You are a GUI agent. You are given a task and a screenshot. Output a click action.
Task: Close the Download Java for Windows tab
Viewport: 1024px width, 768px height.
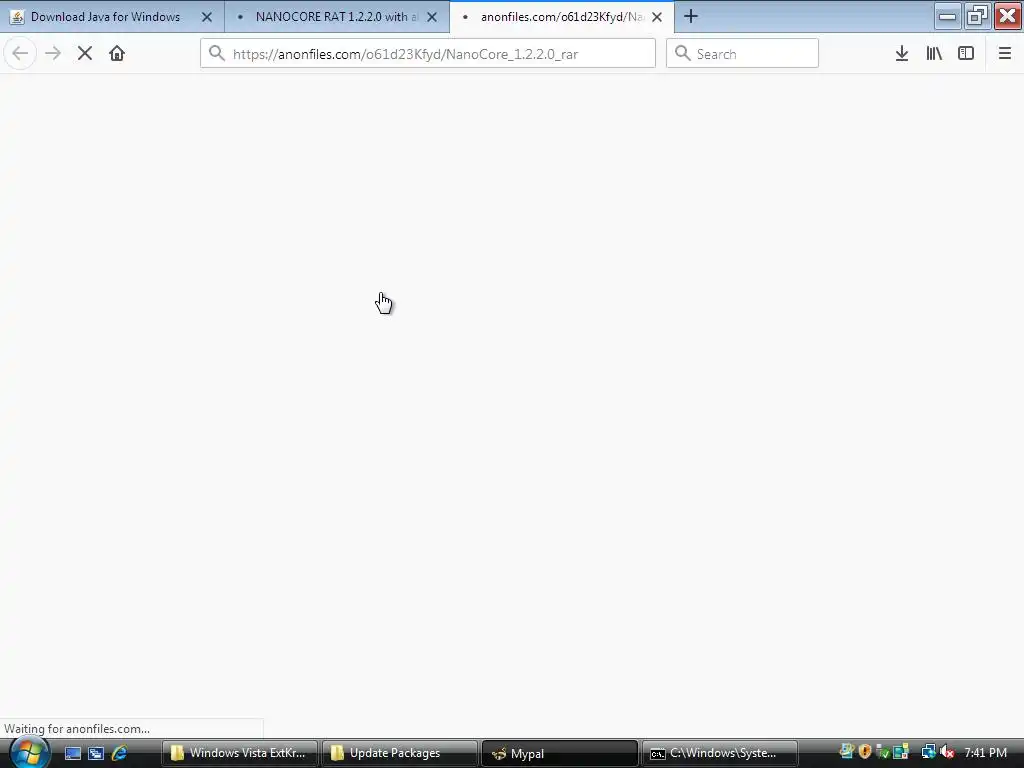207,17
